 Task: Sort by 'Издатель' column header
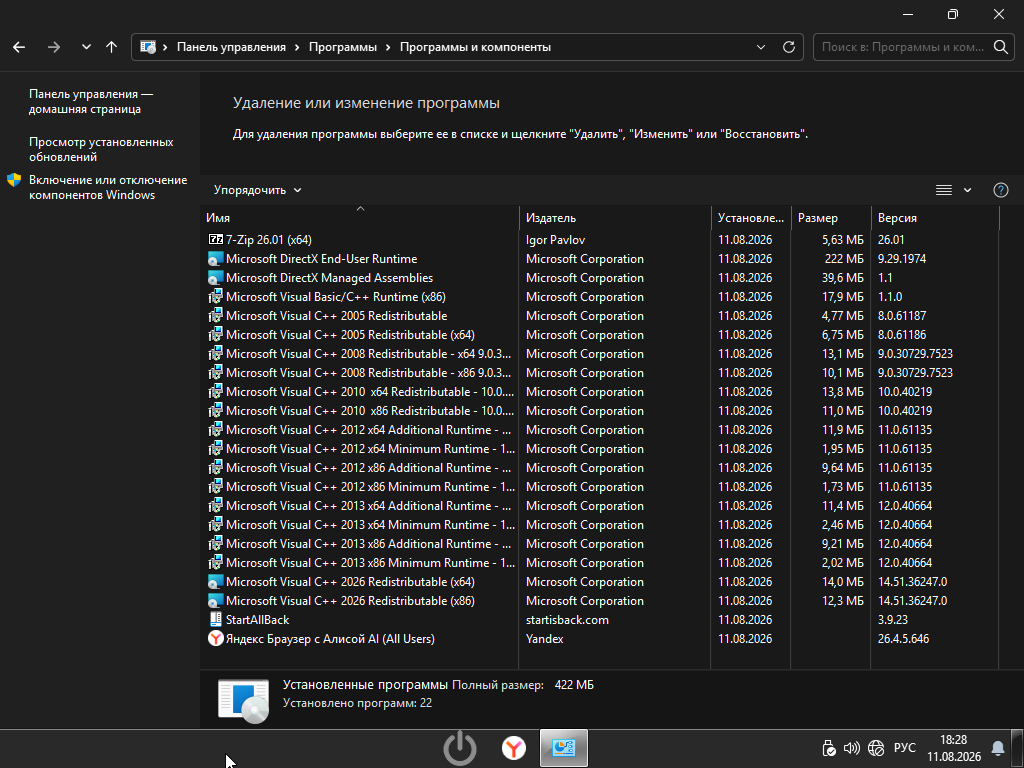[615, 218]
